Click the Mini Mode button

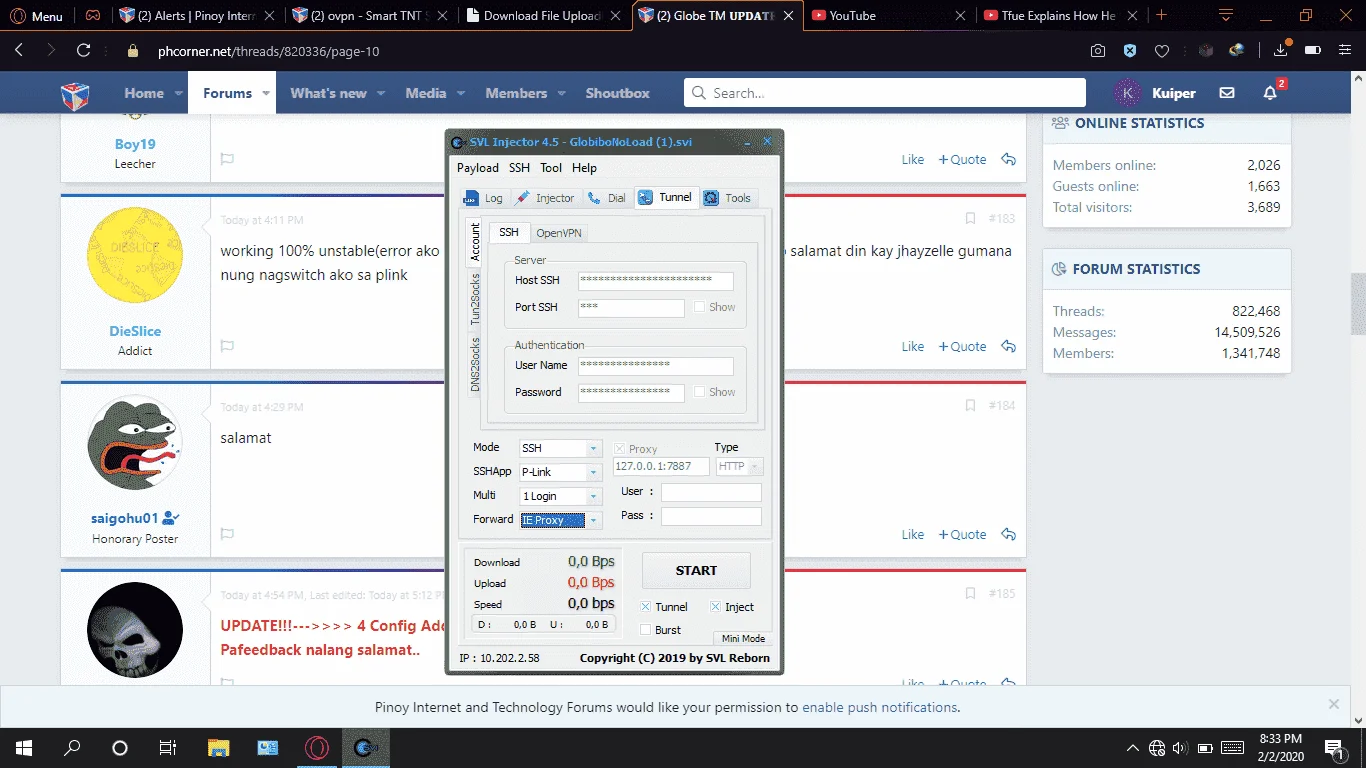(743, 638)
